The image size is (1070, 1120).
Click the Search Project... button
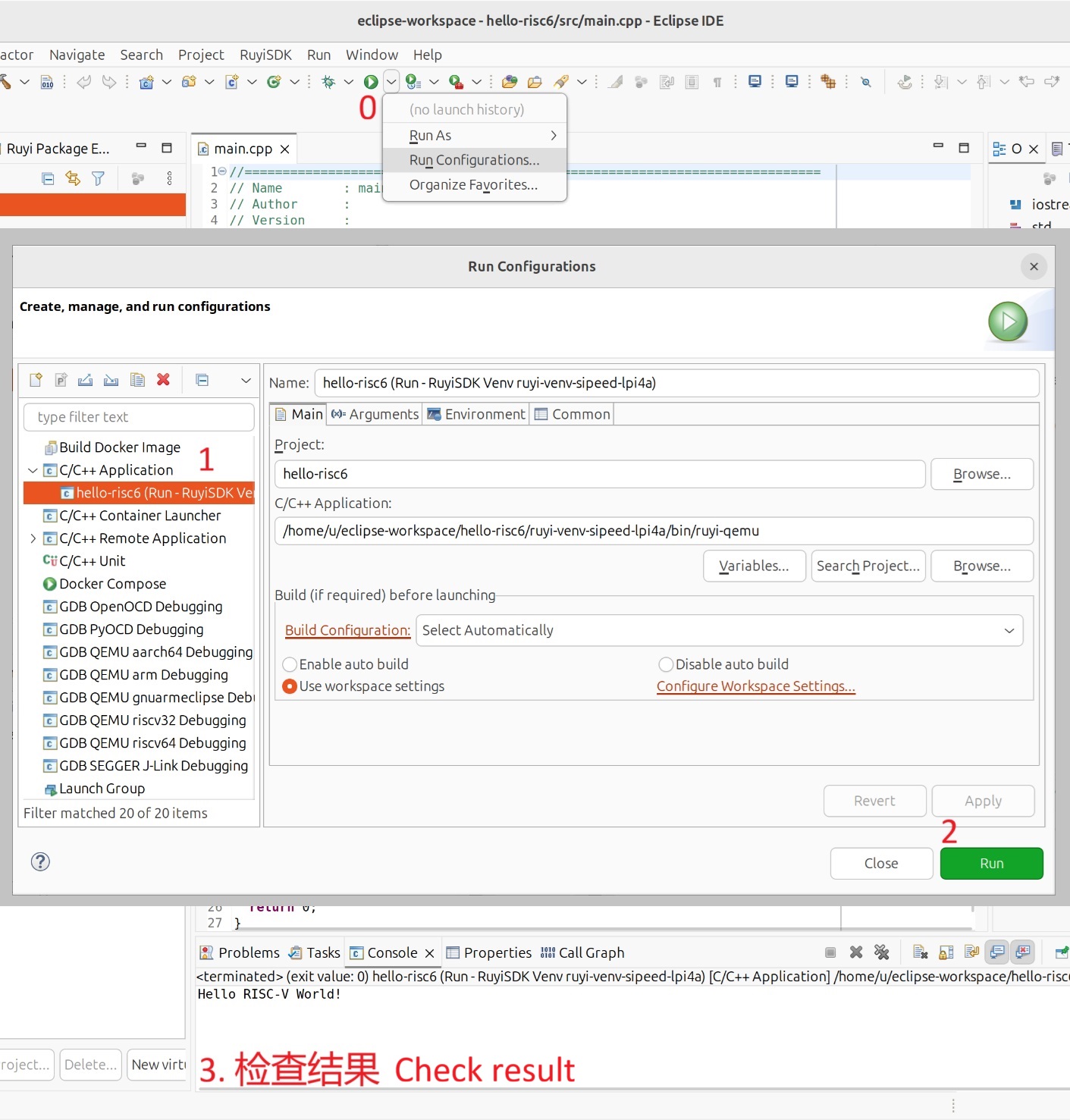[868, 566]
